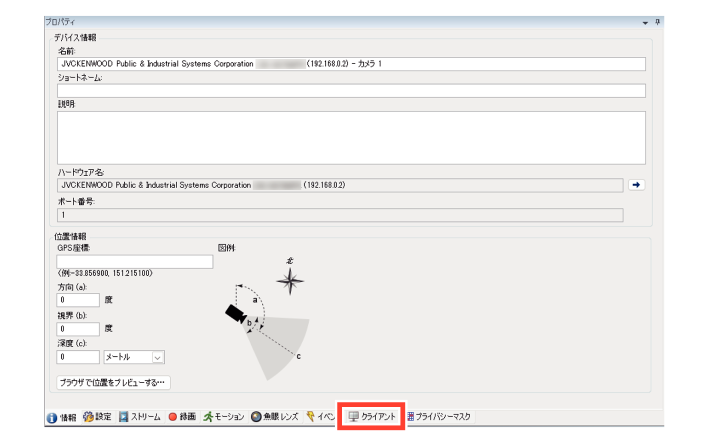Open the プロパティ panel dropdown arrow
The image size is (708, 443).
tap(645, 23)
